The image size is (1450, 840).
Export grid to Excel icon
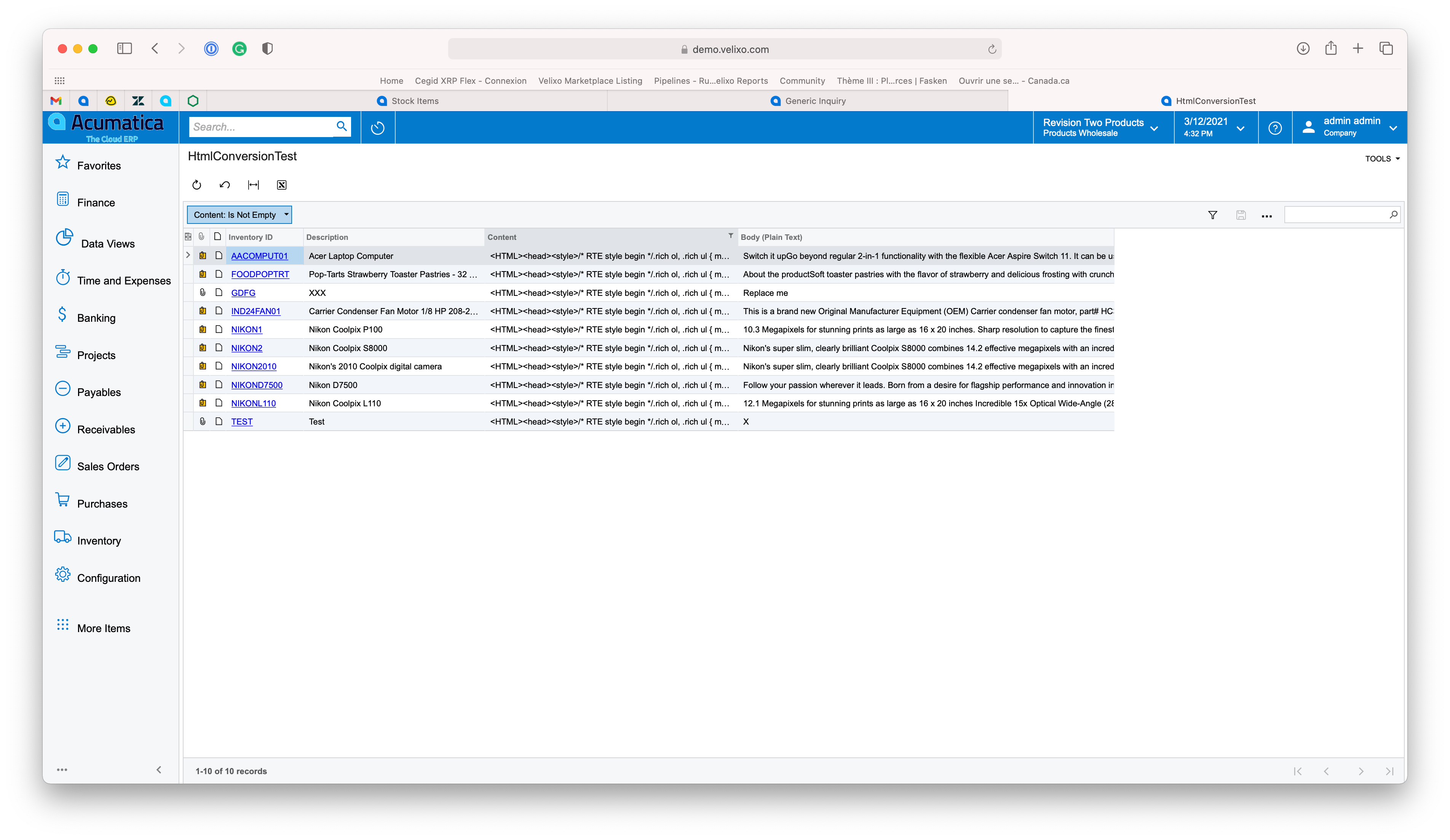tap(281, 185)
